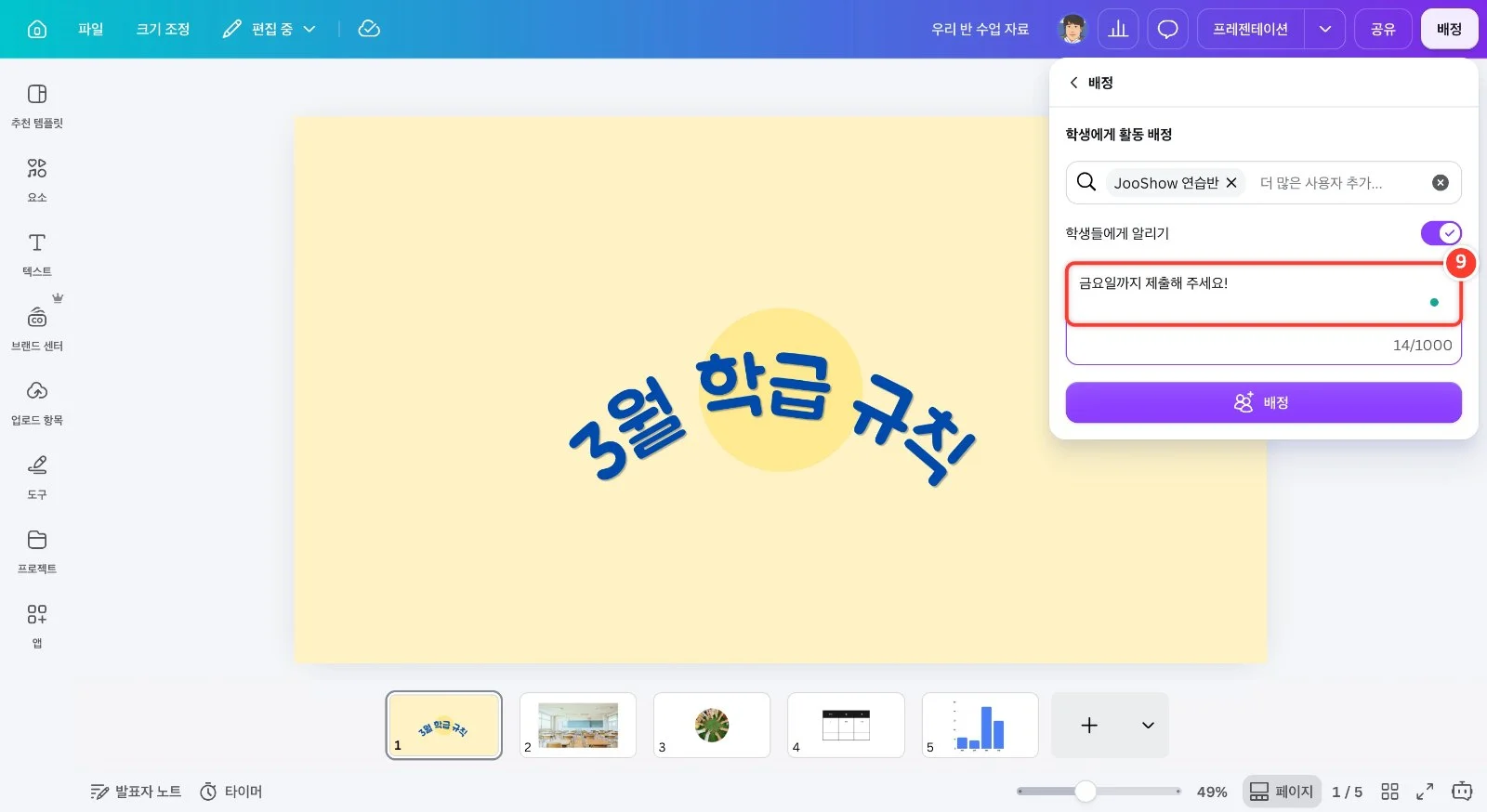Image resolution: width=1487 pixels, height=812 pixels.
Task: Select page 5 bar chart thumbnail
Action: [980, 726]
